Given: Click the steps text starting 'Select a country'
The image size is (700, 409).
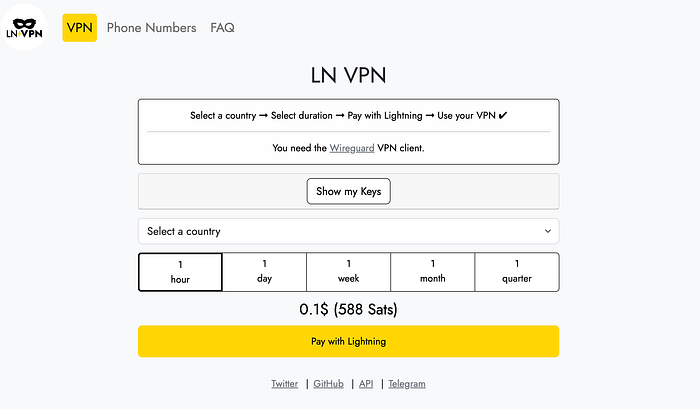Looking at the screenshot, I should click(x=349, y=116).
